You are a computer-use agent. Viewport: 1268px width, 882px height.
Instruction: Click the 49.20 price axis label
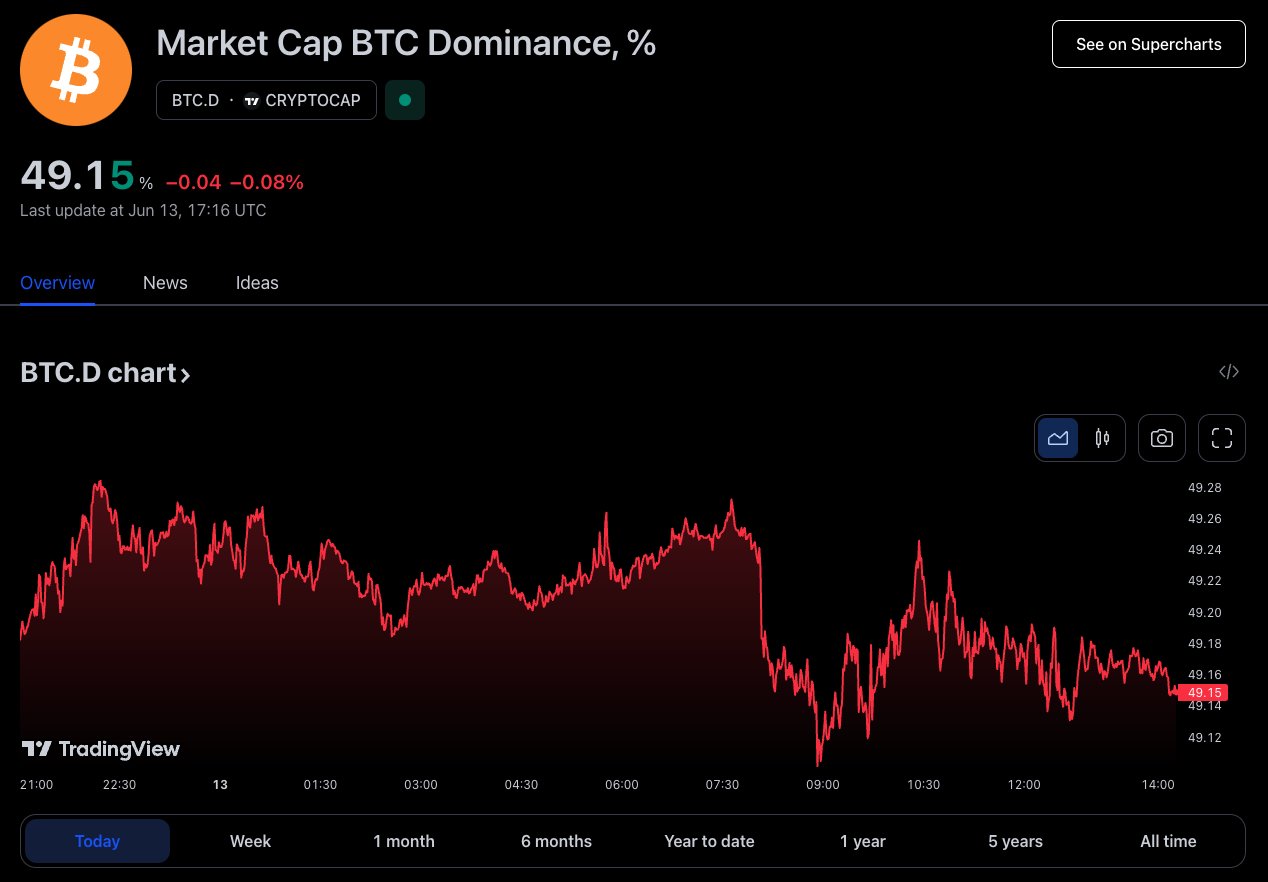[x=1204, y=612]
